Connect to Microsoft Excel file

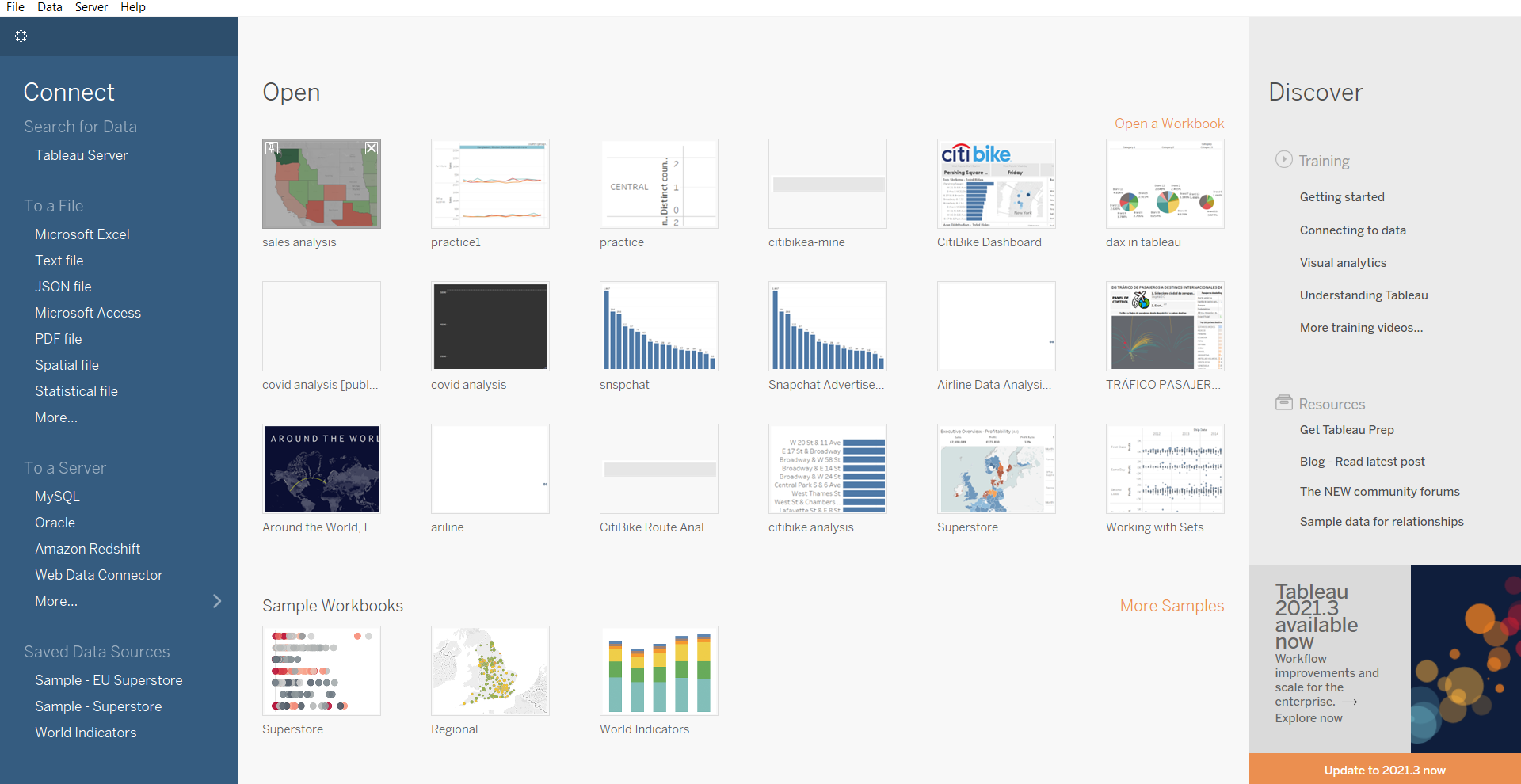pyautogui.click(x=82, y=234)
